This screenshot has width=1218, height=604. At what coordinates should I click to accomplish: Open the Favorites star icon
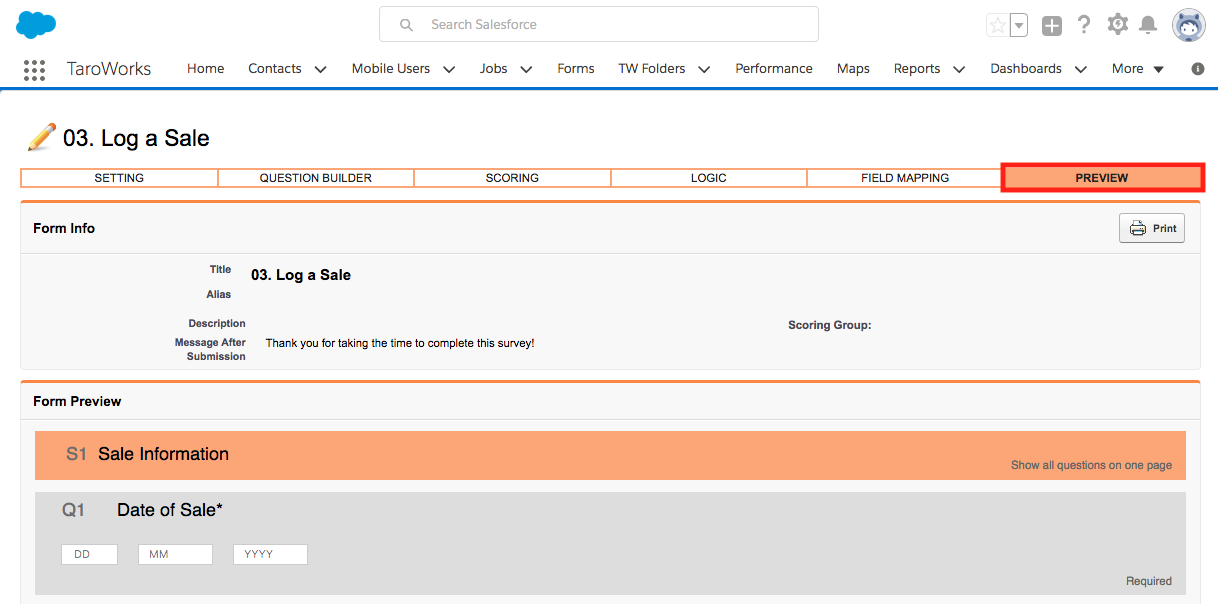click(997, 26)
